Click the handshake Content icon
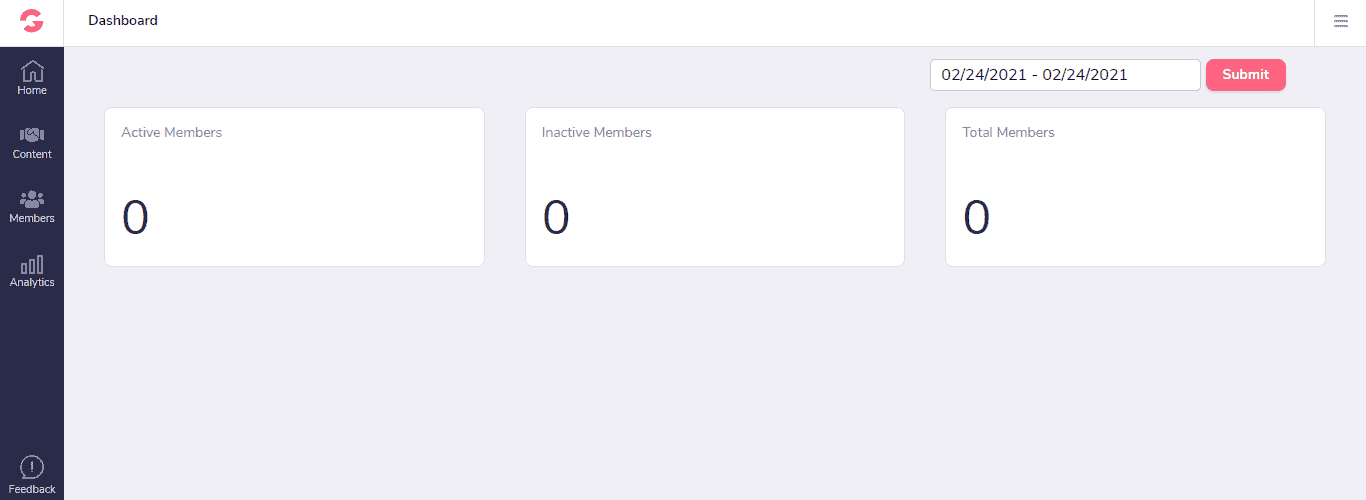This screenshot has height=500, width=1366. coord(32,135)
